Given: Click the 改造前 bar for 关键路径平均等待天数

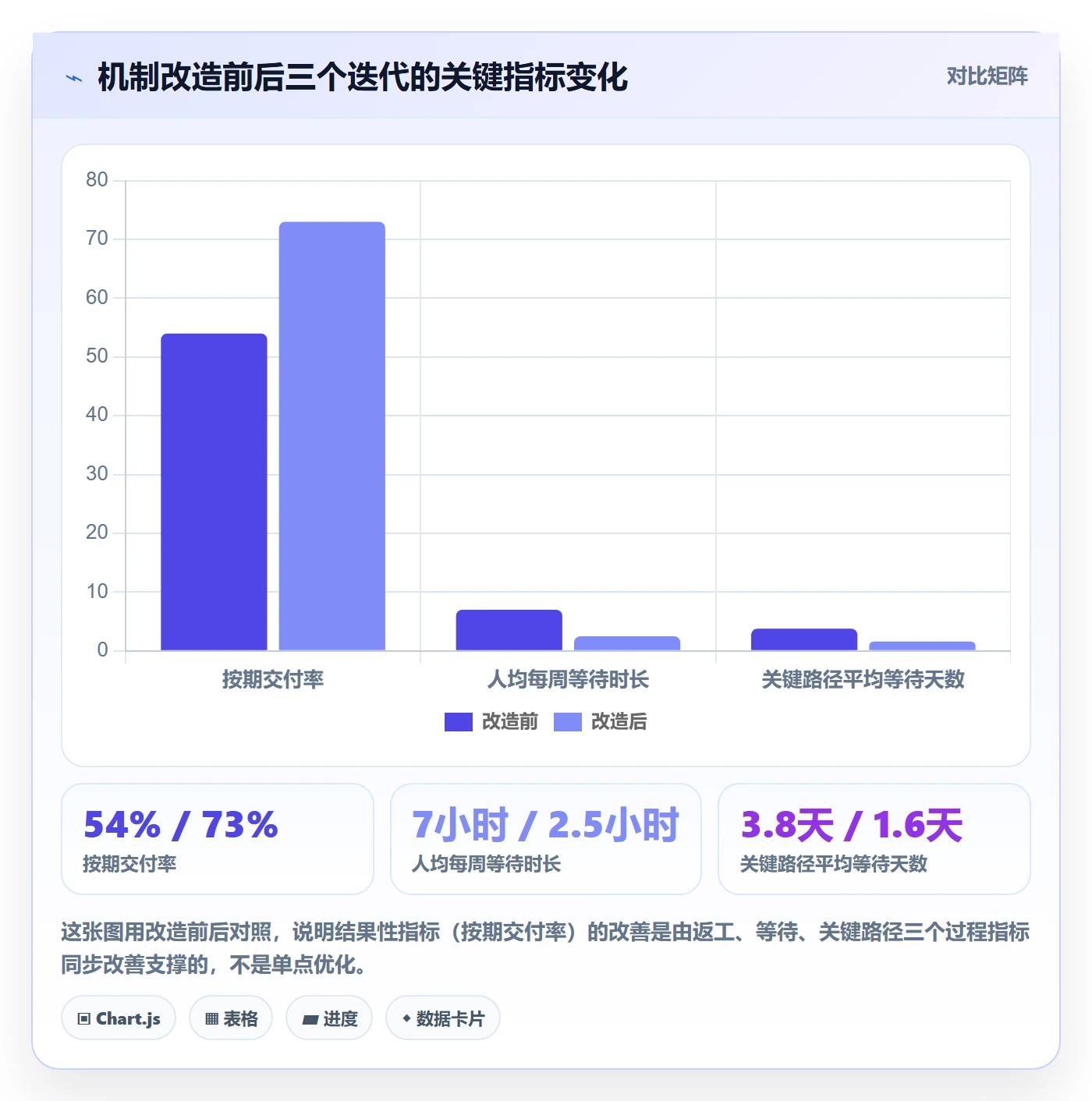Looking at the screenshot, I should pos(804,639).
